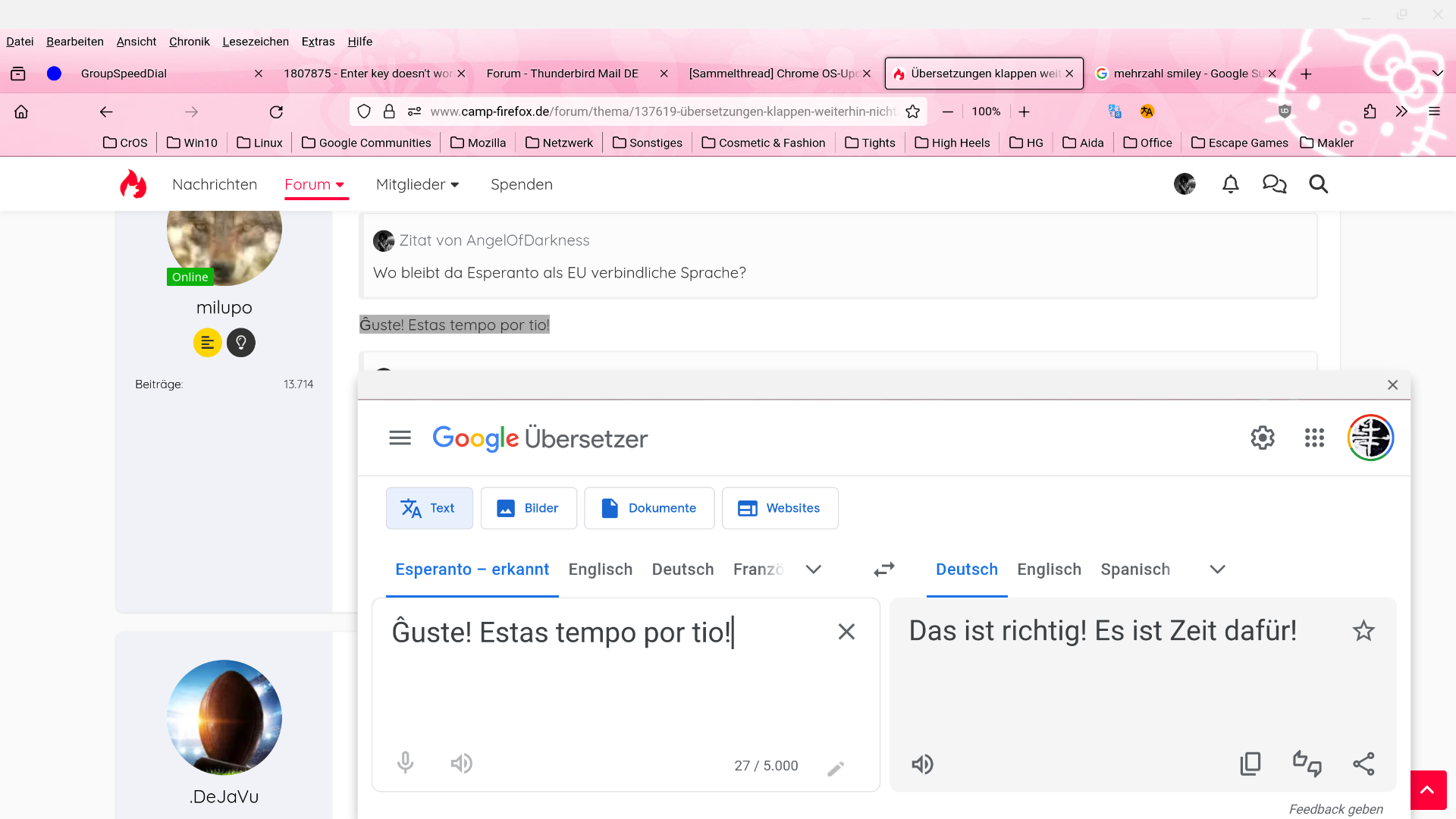The image size is (1456, 819).
Task: Open Google apps grid
Action: coord(1314,438)
